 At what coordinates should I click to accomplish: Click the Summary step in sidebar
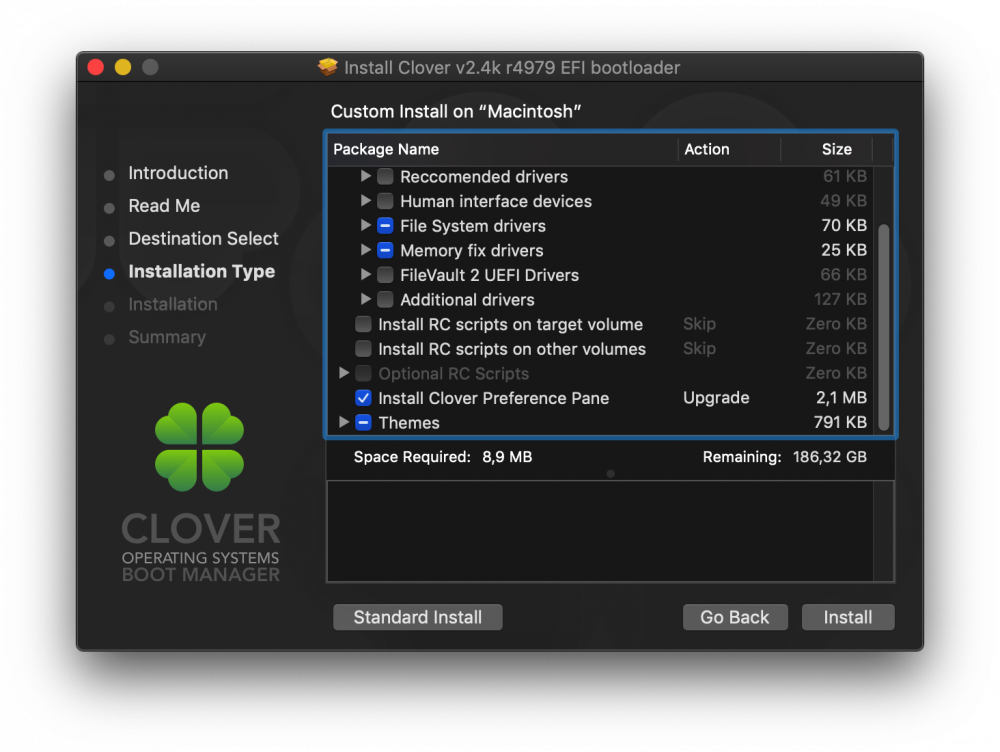(x=167, y=337)
